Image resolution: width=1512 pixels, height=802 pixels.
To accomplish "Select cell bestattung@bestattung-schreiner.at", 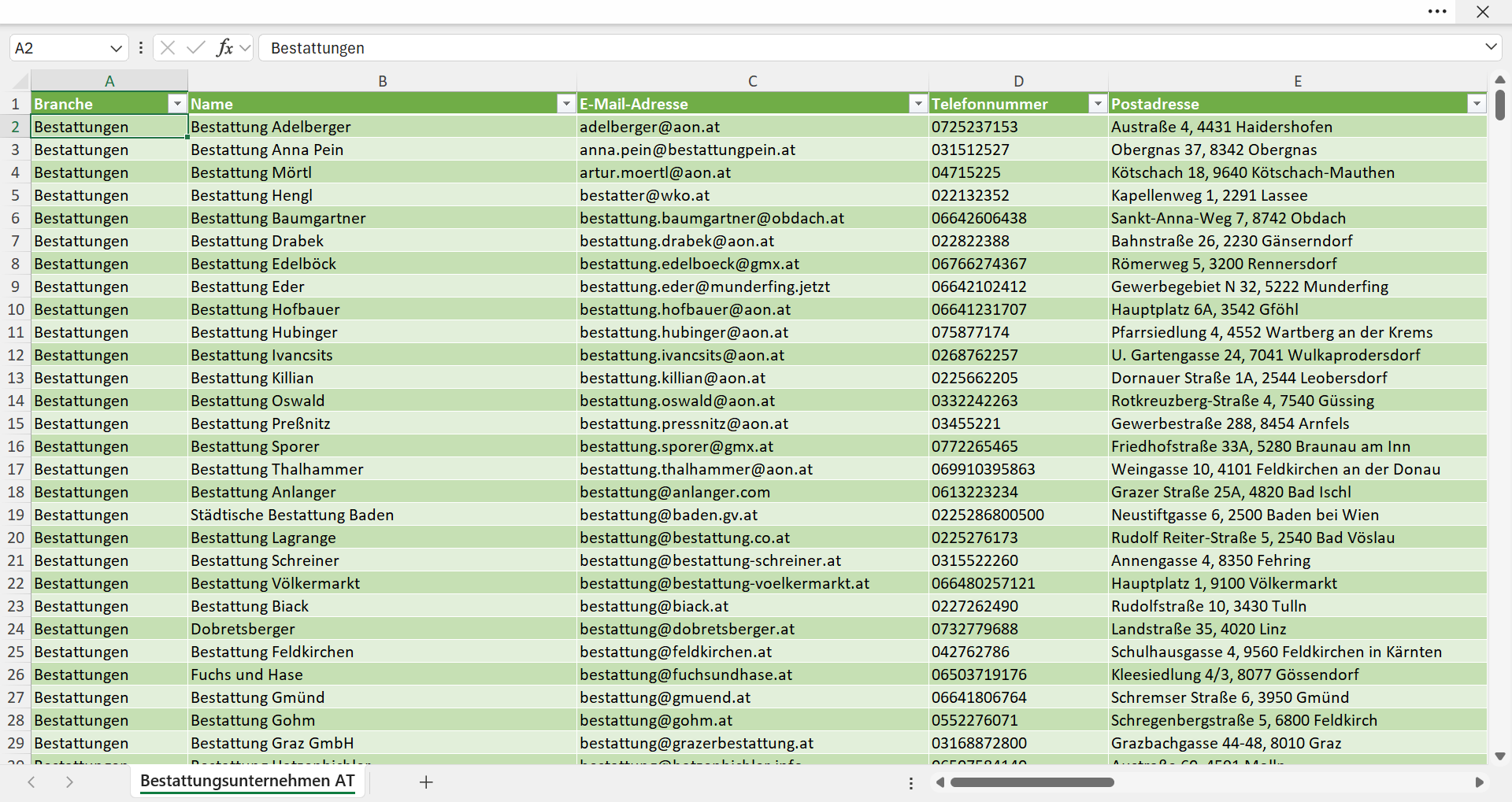I will point(753,560).
